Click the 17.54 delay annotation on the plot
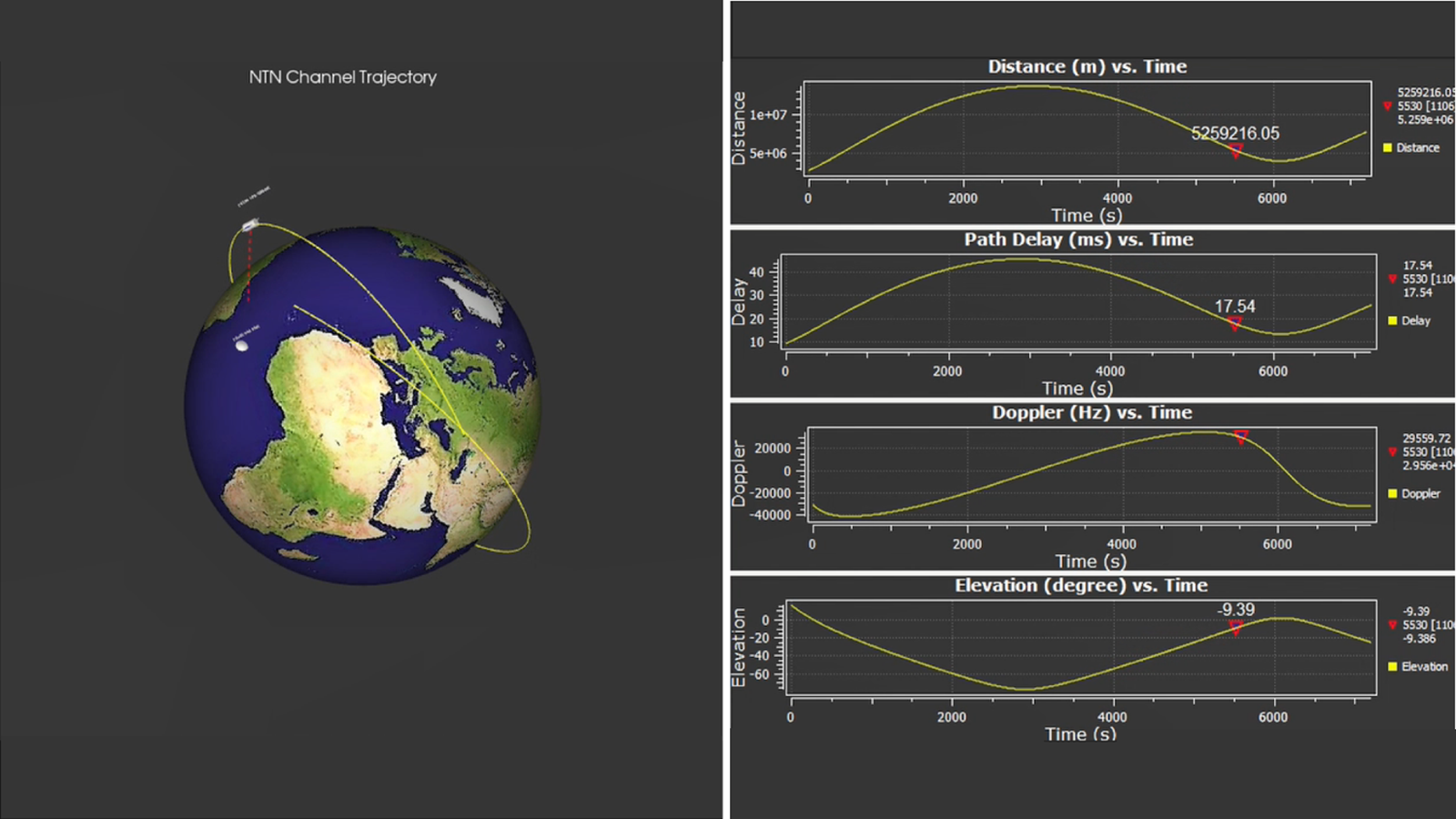 tap(1236, 308)
